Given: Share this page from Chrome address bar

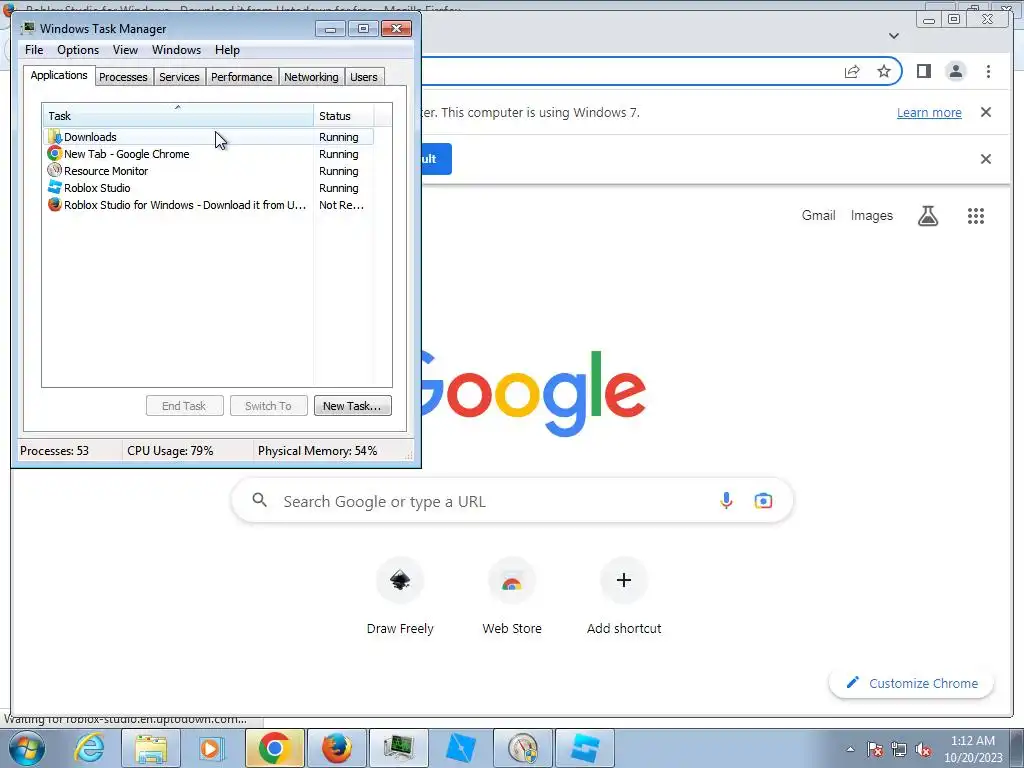Looking at the screenshot, I should [x=852, y=71].
